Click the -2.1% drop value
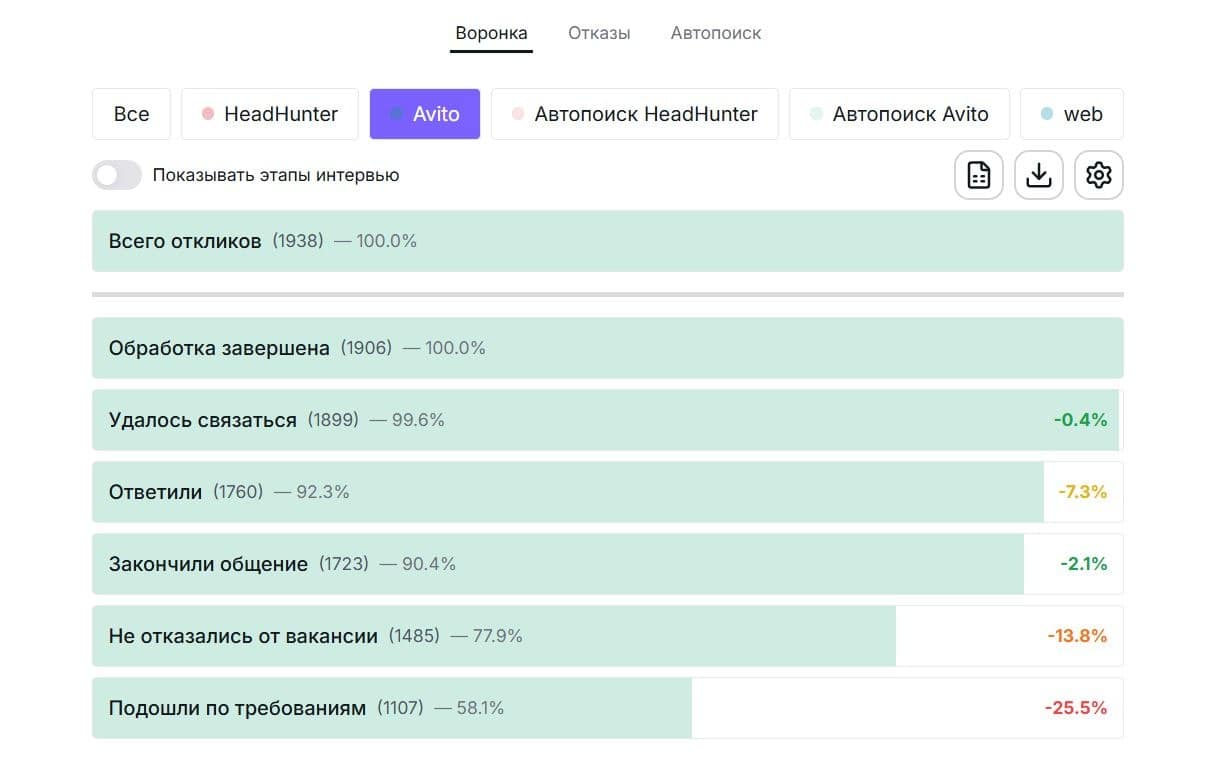 coord(1084,564)
